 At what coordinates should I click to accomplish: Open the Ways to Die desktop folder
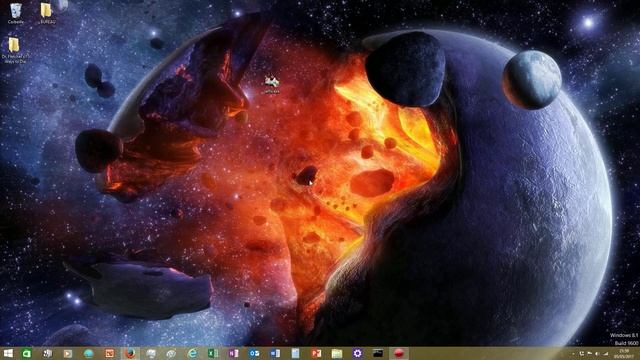click(x=15, y=50)
